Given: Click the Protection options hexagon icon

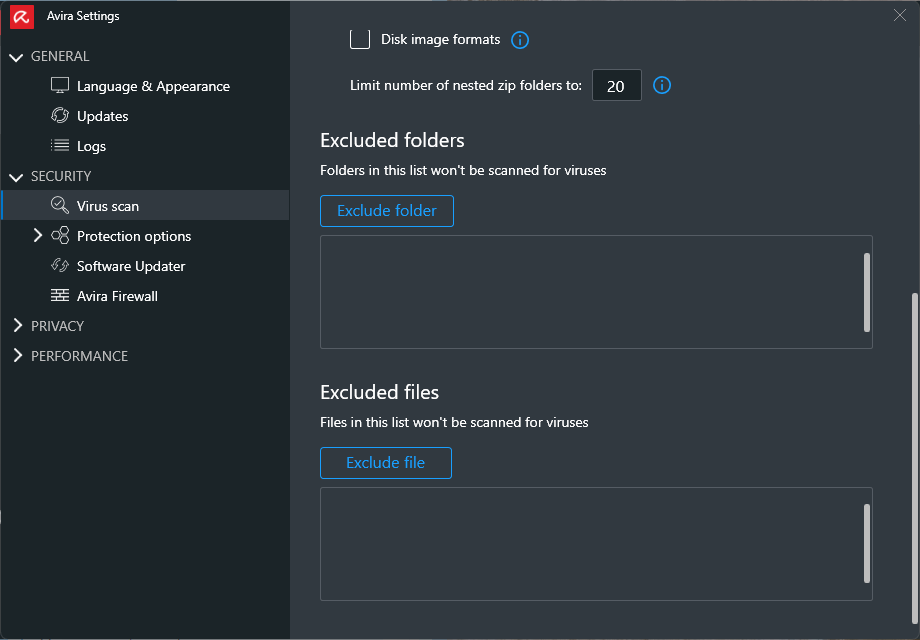Looking at the screenshot, I should tap(60, 235).
